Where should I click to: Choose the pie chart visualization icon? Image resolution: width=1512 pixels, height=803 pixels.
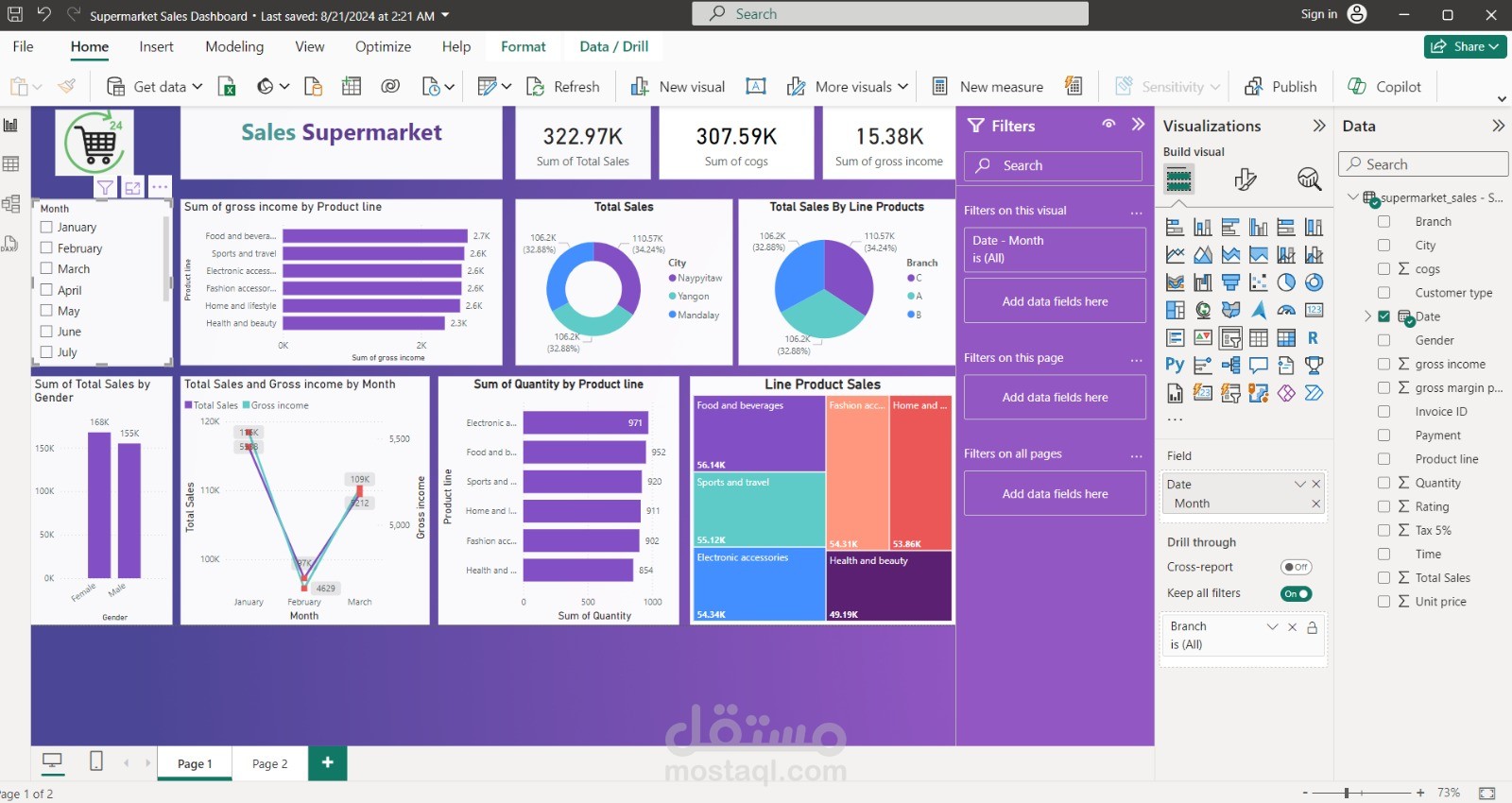tap(1286, 282)
